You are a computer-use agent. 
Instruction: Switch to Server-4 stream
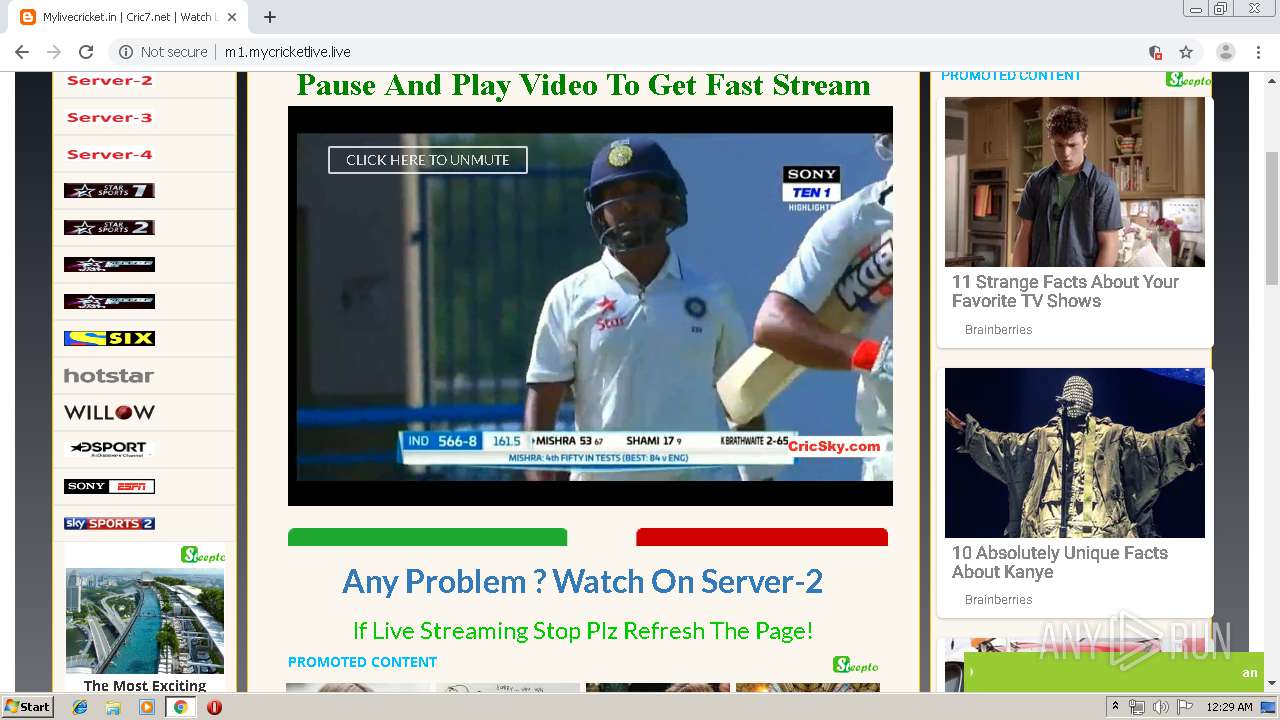(109, 154)
